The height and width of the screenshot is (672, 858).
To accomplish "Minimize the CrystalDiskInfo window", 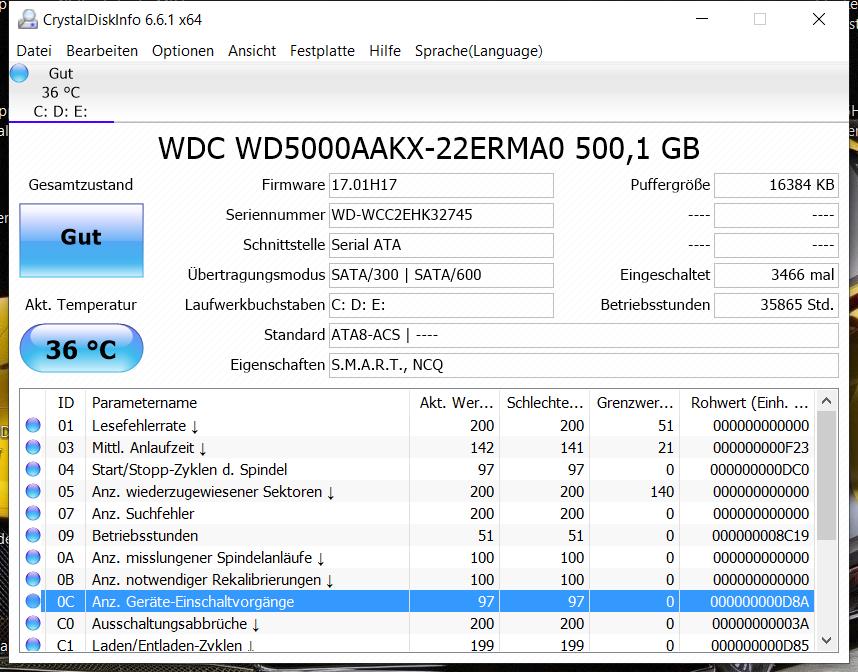I will coord(702,19).
